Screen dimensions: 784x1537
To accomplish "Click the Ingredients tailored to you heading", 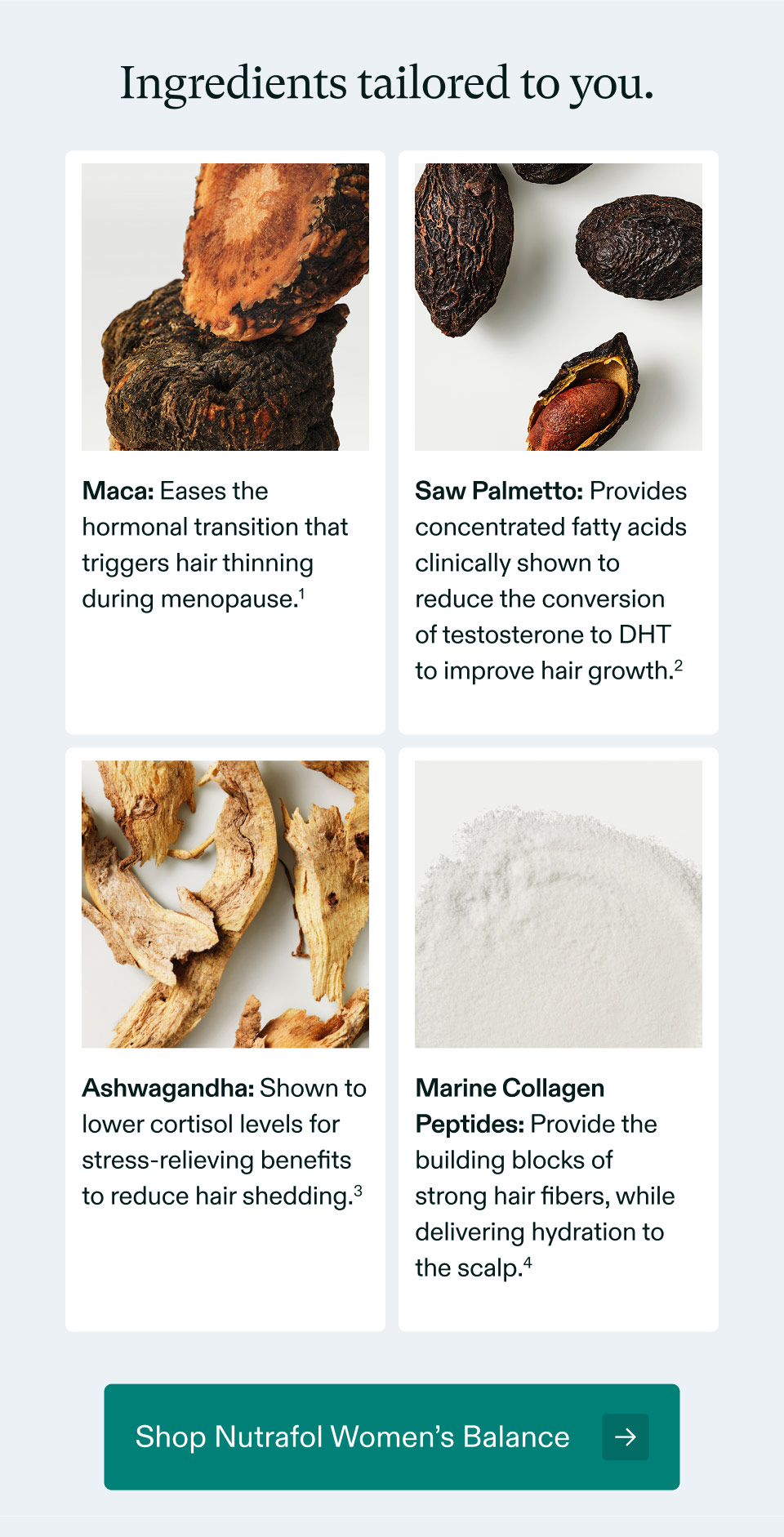I will [x=387, y=84].
